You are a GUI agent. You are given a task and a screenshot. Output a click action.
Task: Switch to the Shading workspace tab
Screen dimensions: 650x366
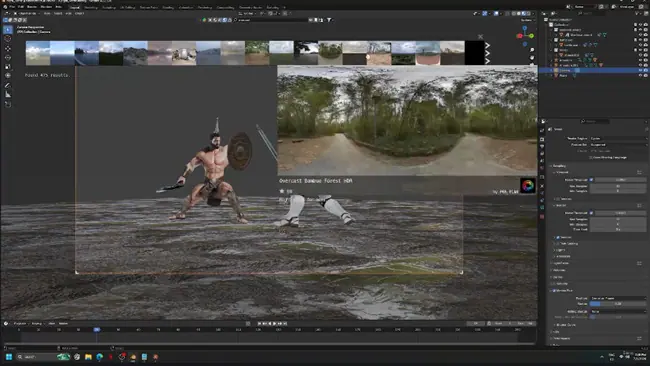tap(168, 7)
